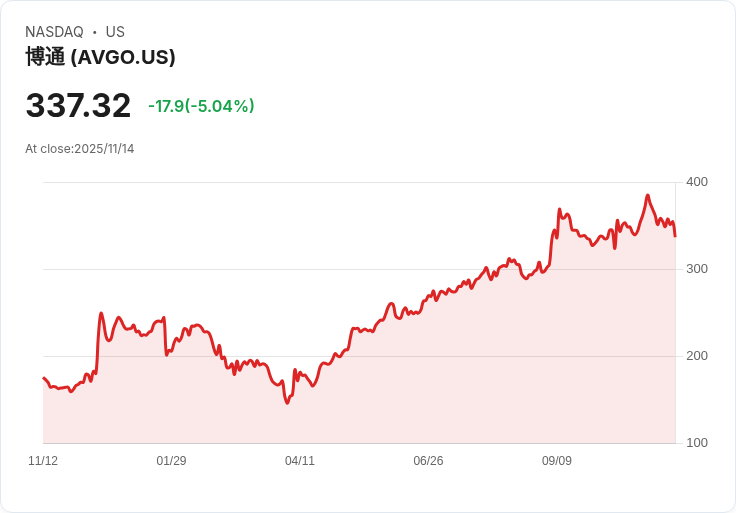Click the -17.9(-5.04%) change text
Image resolution: width=736 pixels, height=513 pixels.
(x=201, y=106)
